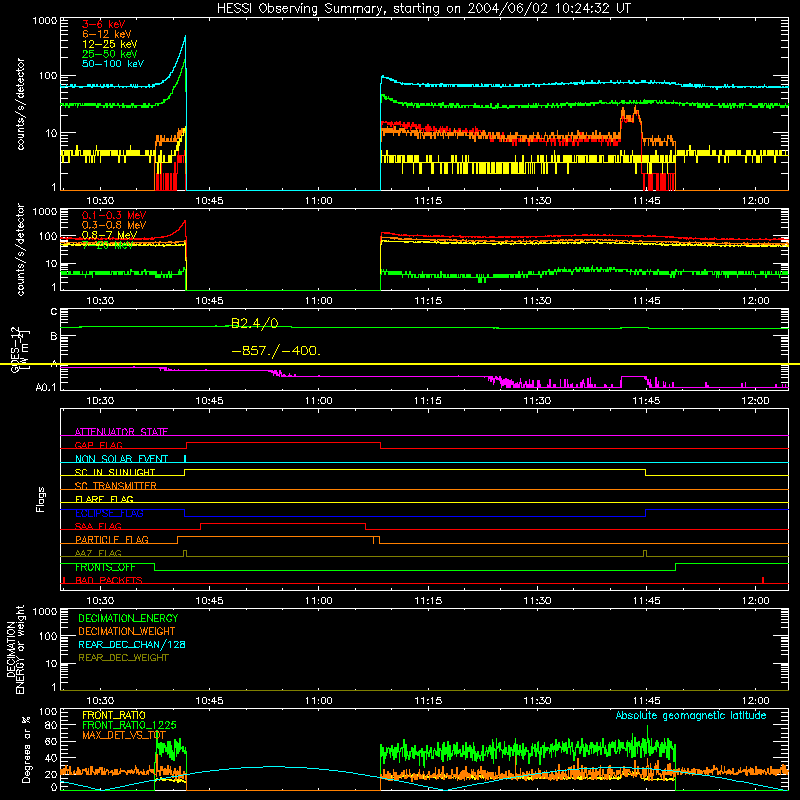
Task: Click the 11:30 tick label in Flags panel
Action: [537, 601]
